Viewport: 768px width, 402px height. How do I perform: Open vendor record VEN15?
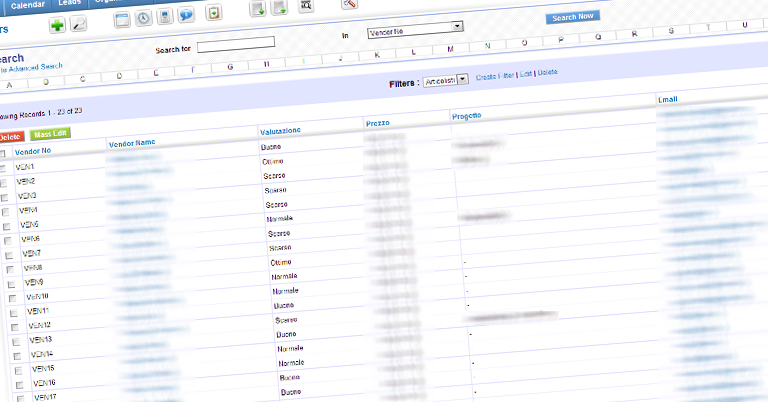tap(43, 368)
